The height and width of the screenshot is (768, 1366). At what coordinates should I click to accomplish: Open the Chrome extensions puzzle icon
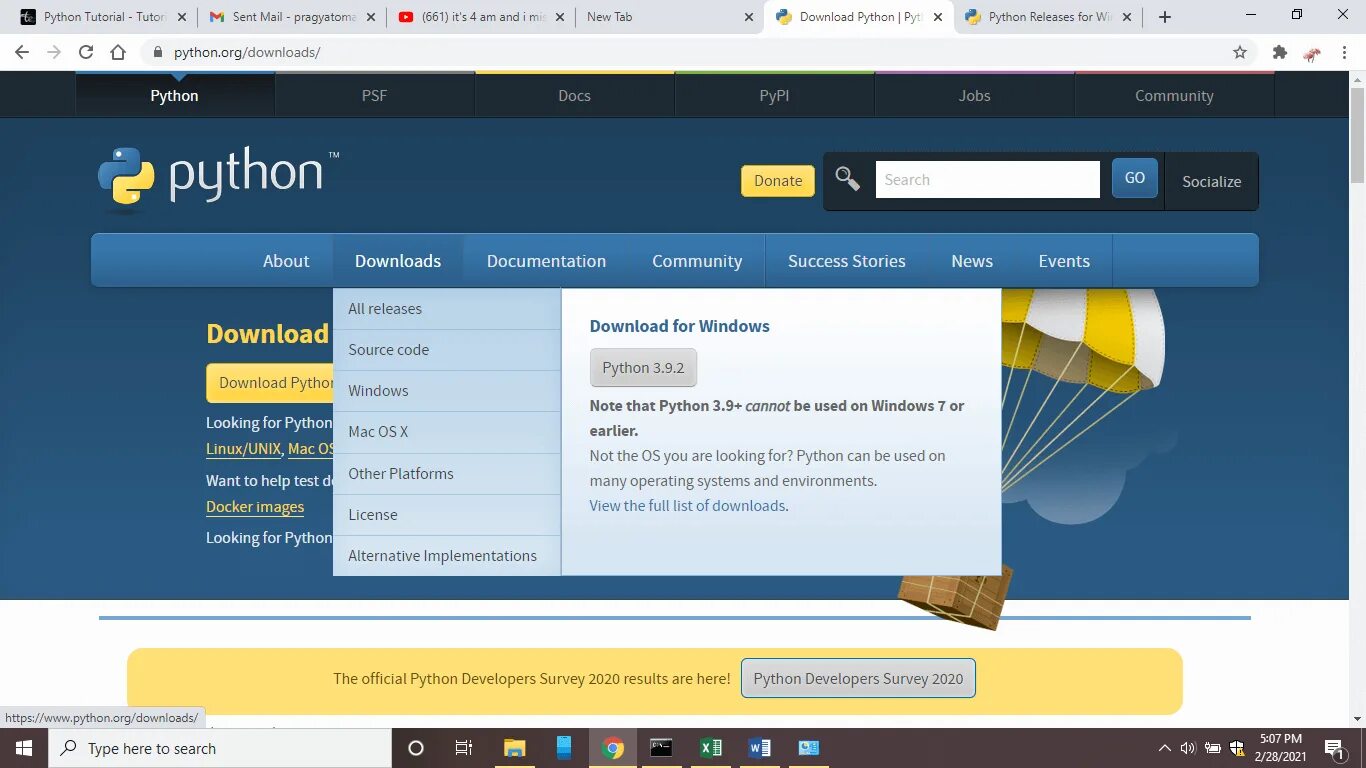pyautogui.click(x=1279, y=52)
